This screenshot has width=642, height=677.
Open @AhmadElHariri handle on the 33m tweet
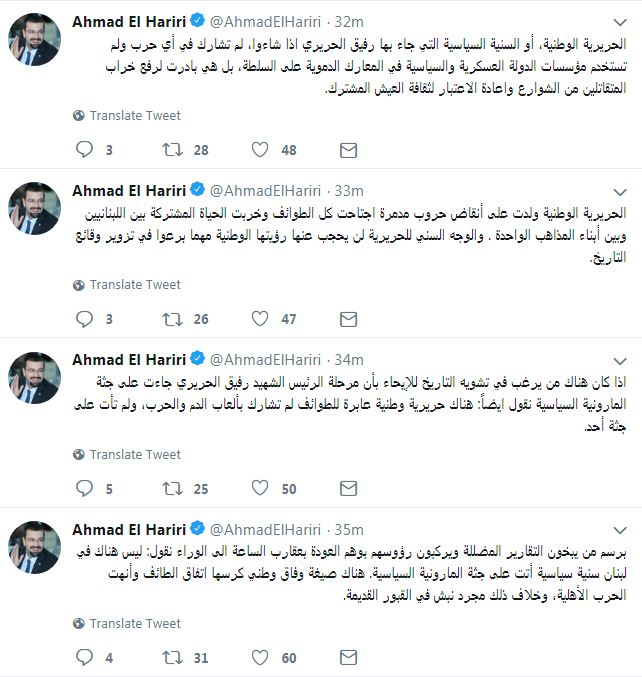pos(266,191)
